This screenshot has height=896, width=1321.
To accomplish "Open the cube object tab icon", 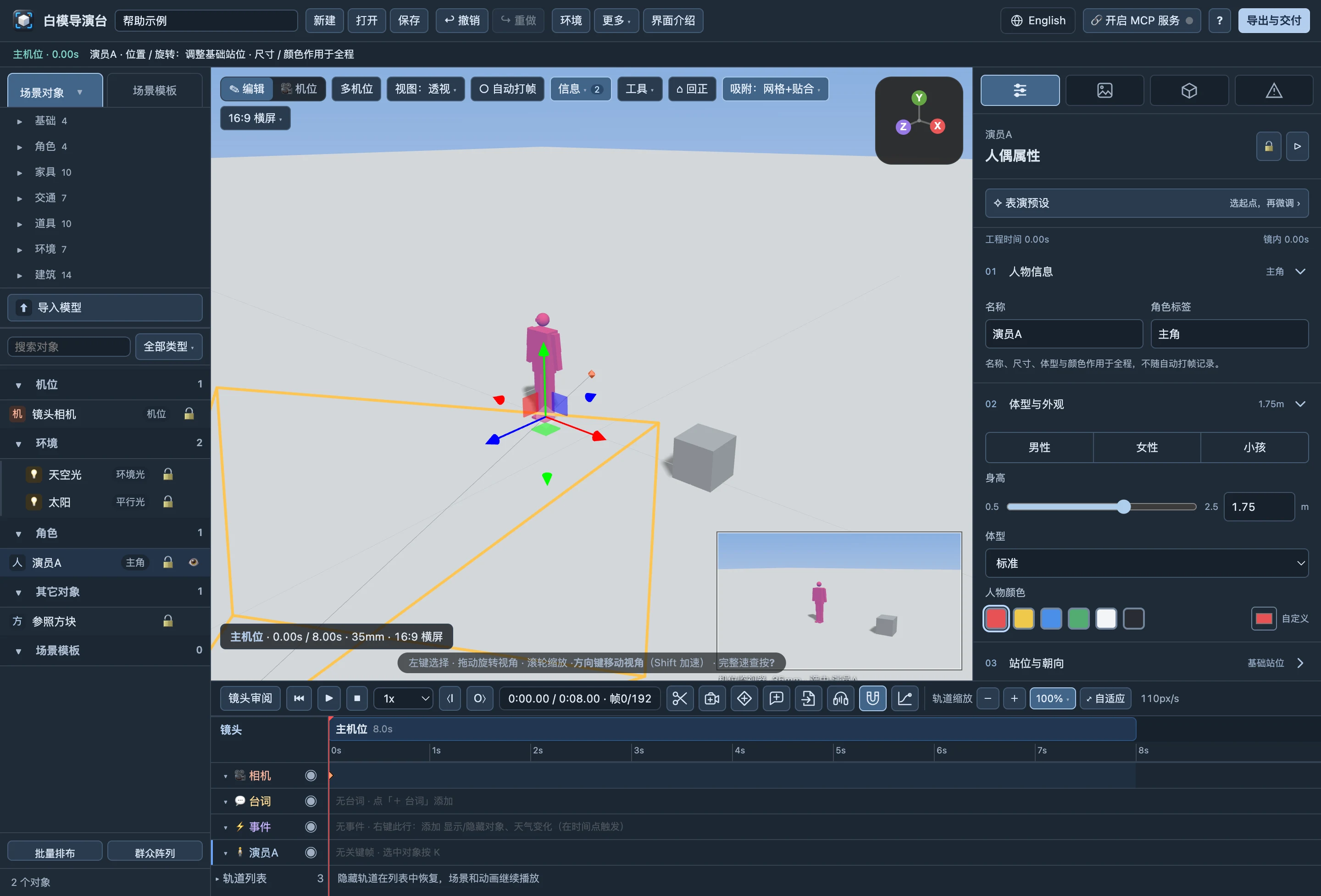I will click(1189, 90).
